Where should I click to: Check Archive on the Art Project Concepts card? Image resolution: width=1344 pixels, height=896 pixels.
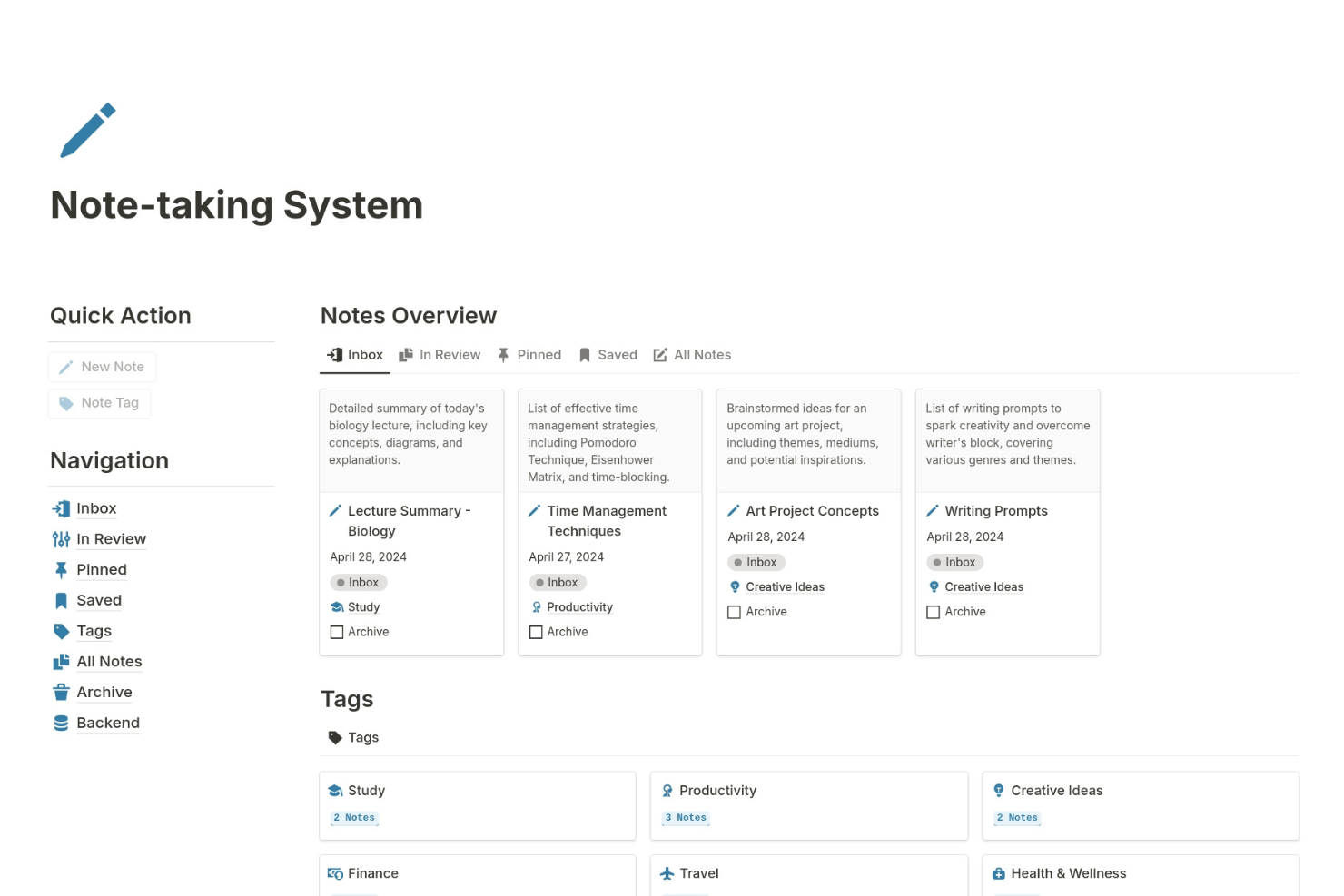point(735,612)
